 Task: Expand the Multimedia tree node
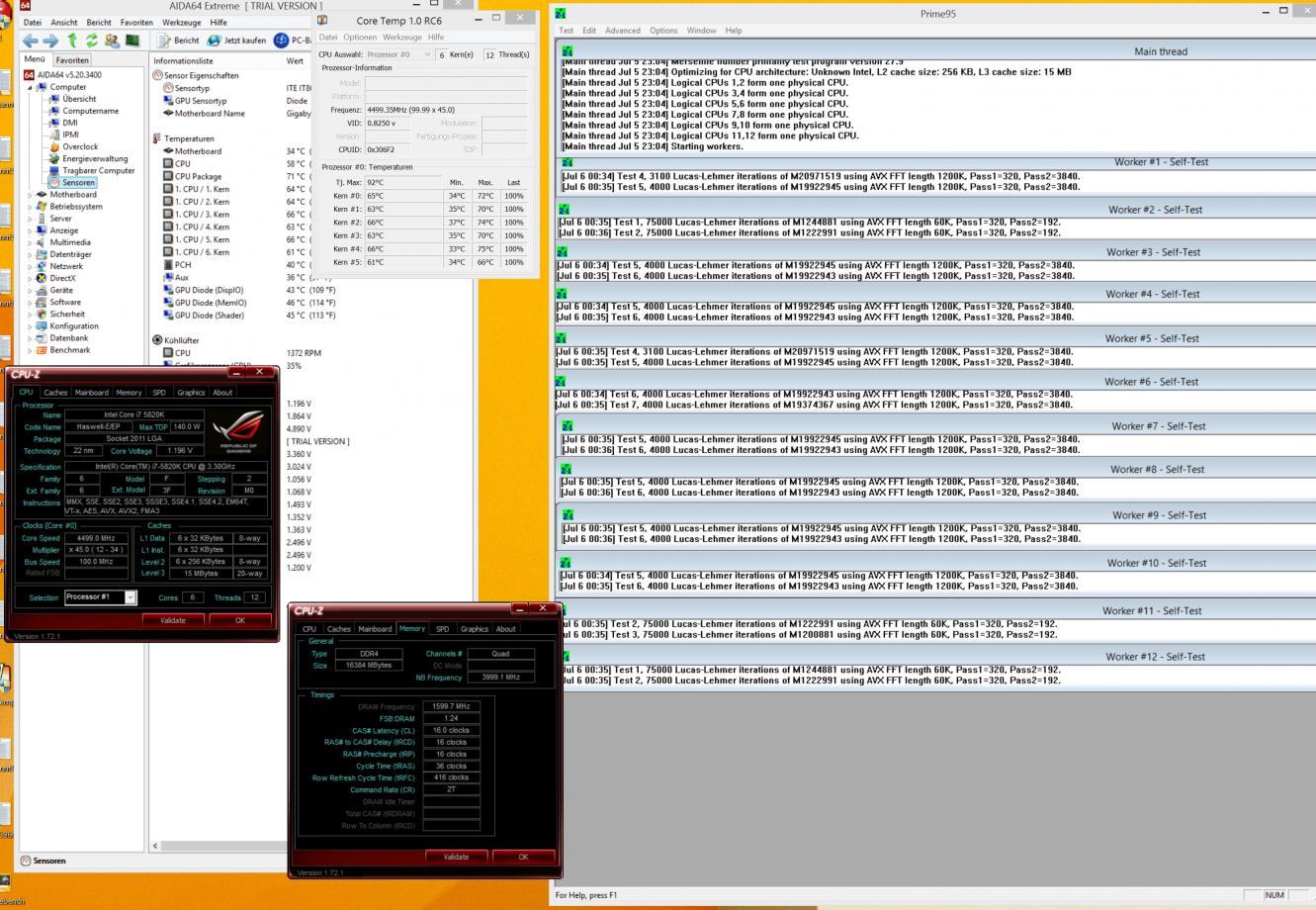click(x=29, y=242)
